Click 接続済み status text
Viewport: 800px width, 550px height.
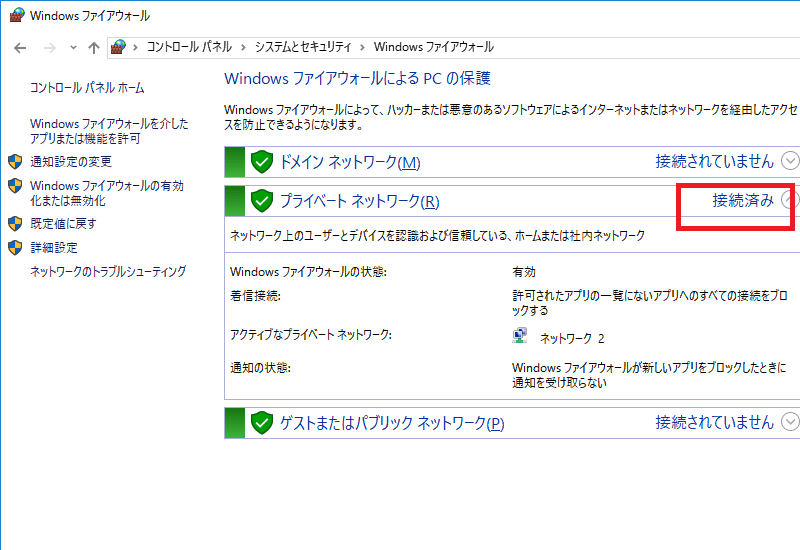point(743,200)
